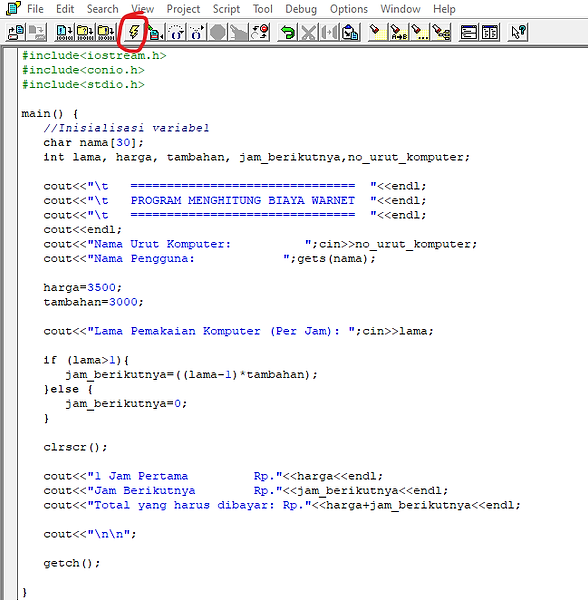Click the Trace Into debugger icon

[196, 33]
